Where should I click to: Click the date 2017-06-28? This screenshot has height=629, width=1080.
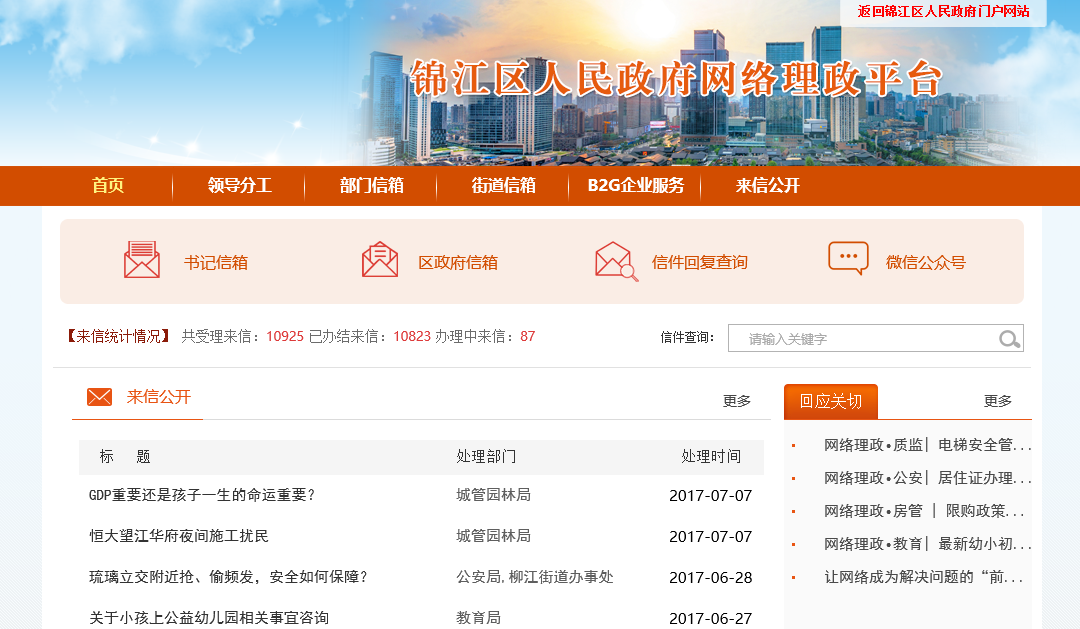pos(711,578)
